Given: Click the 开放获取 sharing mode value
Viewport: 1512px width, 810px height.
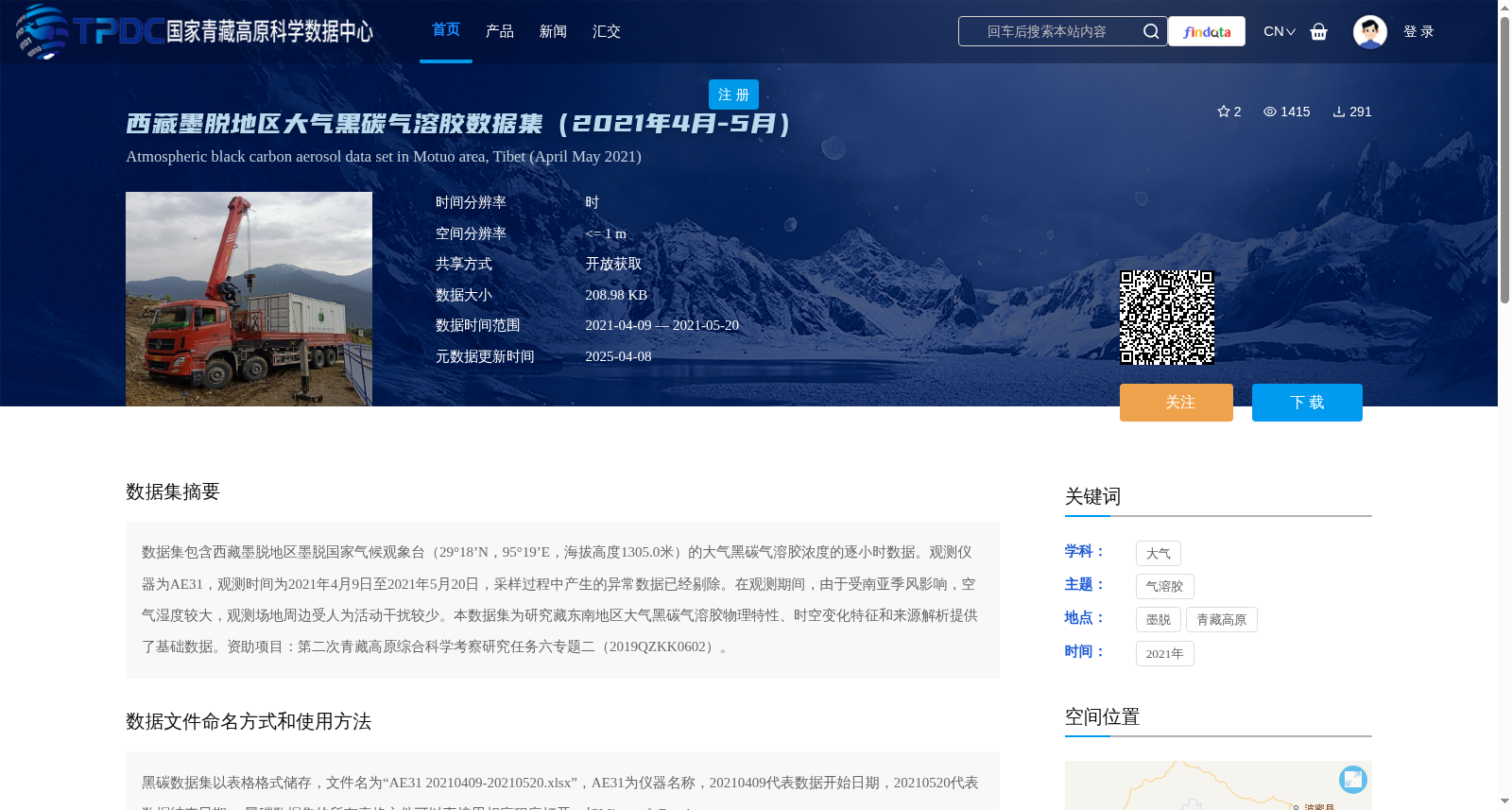Looking at the screenshot, I should point(613,264).
